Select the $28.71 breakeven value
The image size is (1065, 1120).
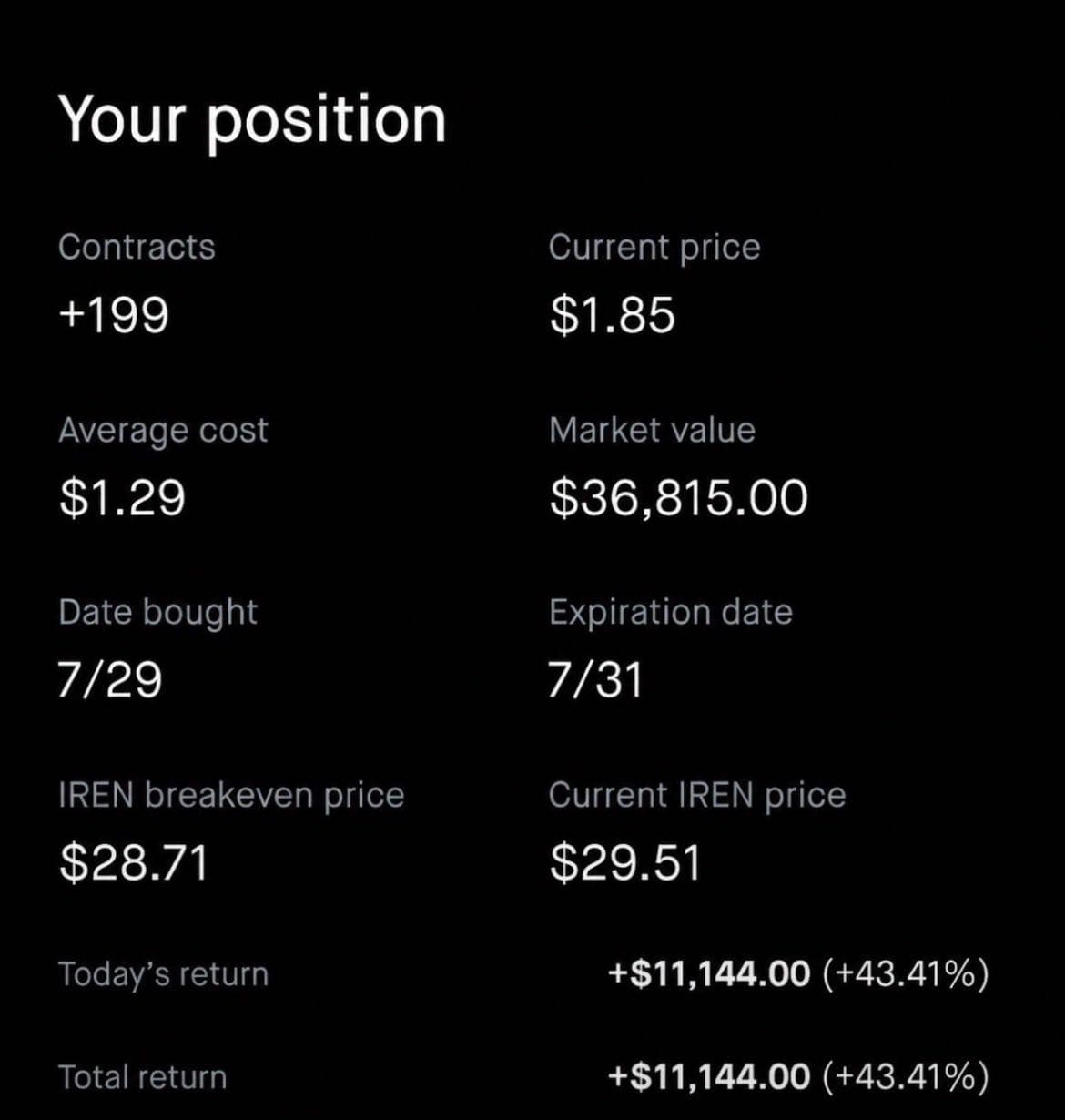[134, 863]
